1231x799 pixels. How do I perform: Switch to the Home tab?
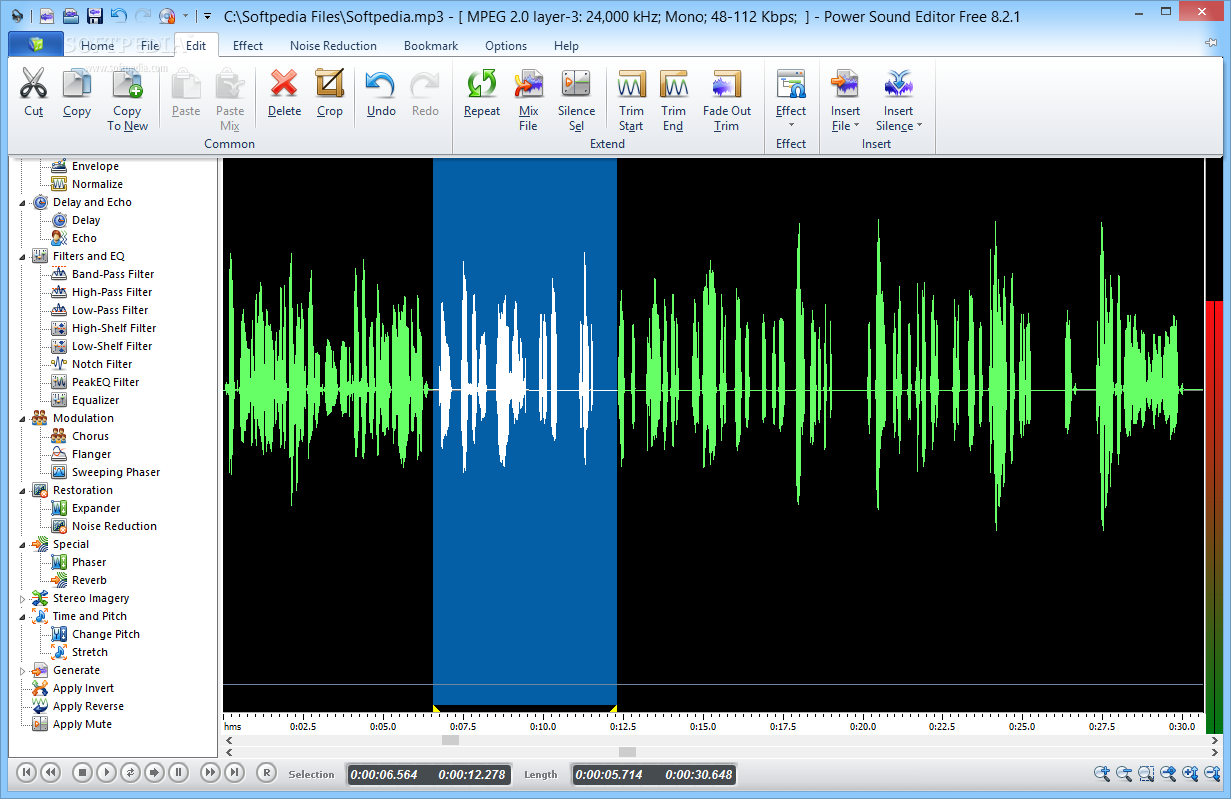click(97, 45)
